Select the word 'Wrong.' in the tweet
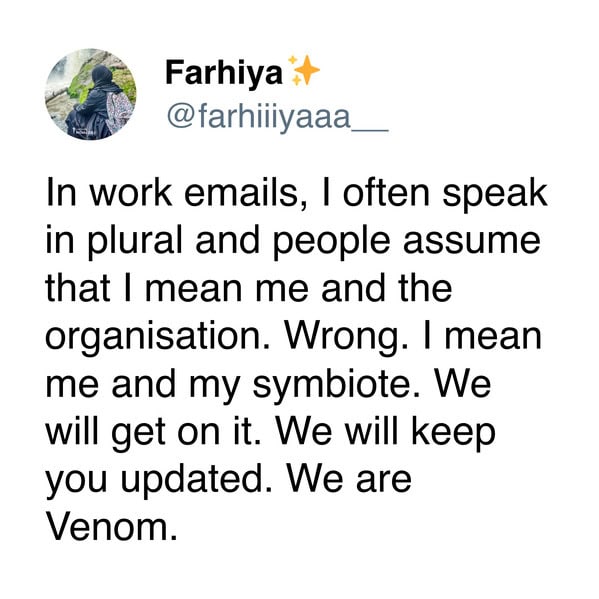 point(345,337)
